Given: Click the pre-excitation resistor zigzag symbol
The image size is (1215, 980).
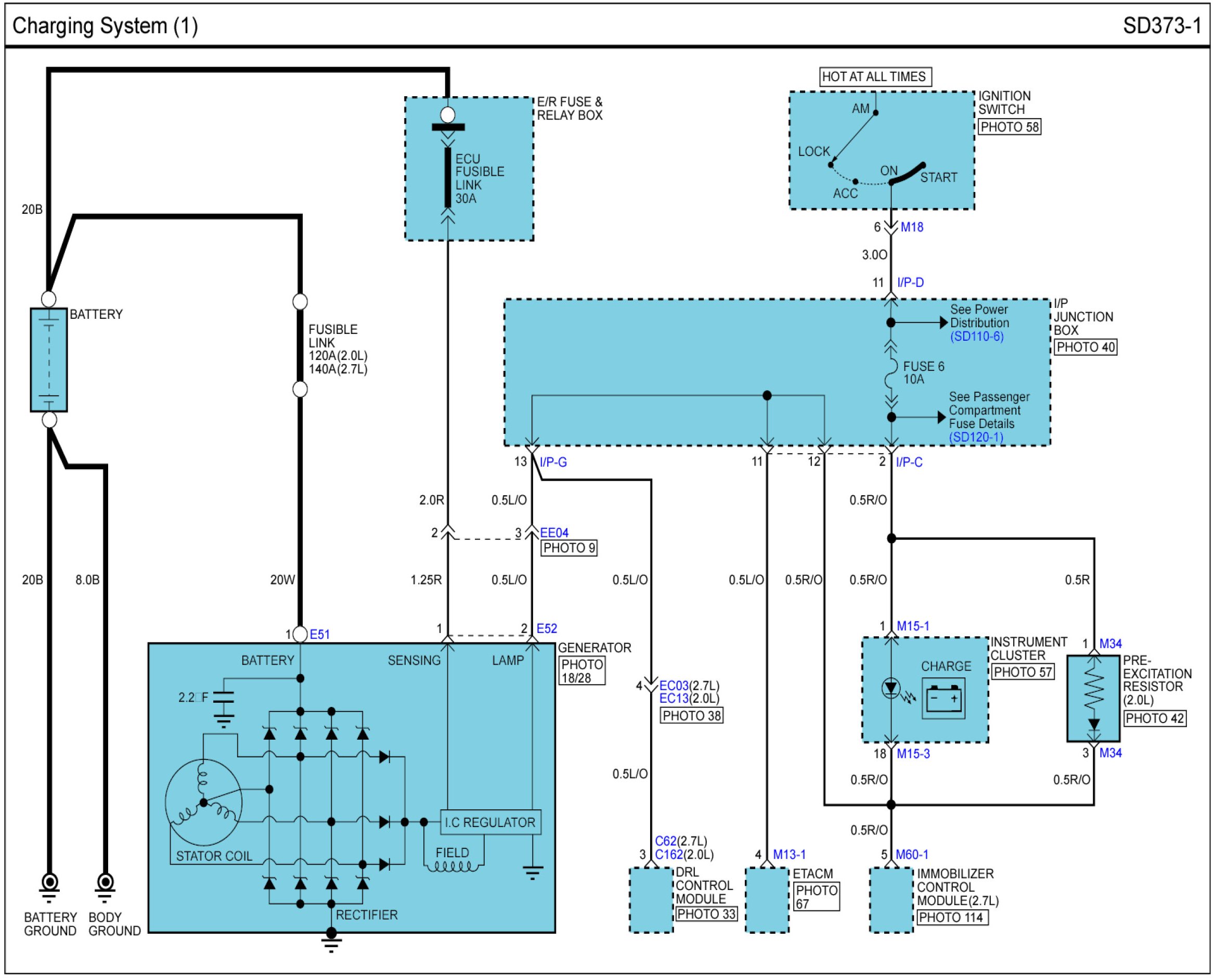Looking at the screenshot, I should point(1093,688).
